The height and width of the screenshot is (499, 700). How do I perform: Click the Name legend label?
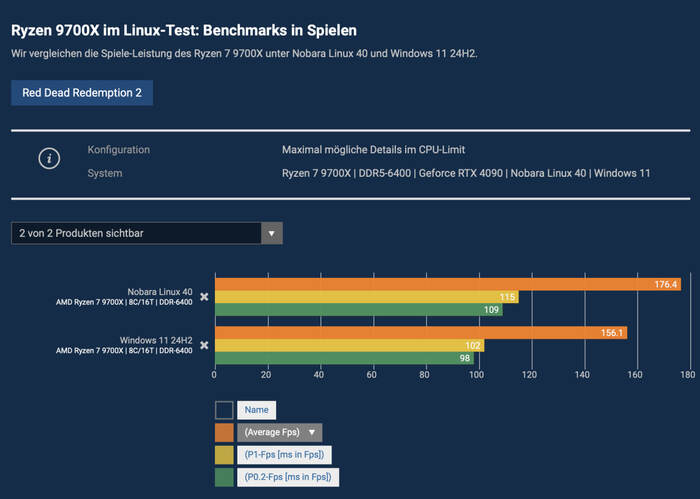[256, 410]
